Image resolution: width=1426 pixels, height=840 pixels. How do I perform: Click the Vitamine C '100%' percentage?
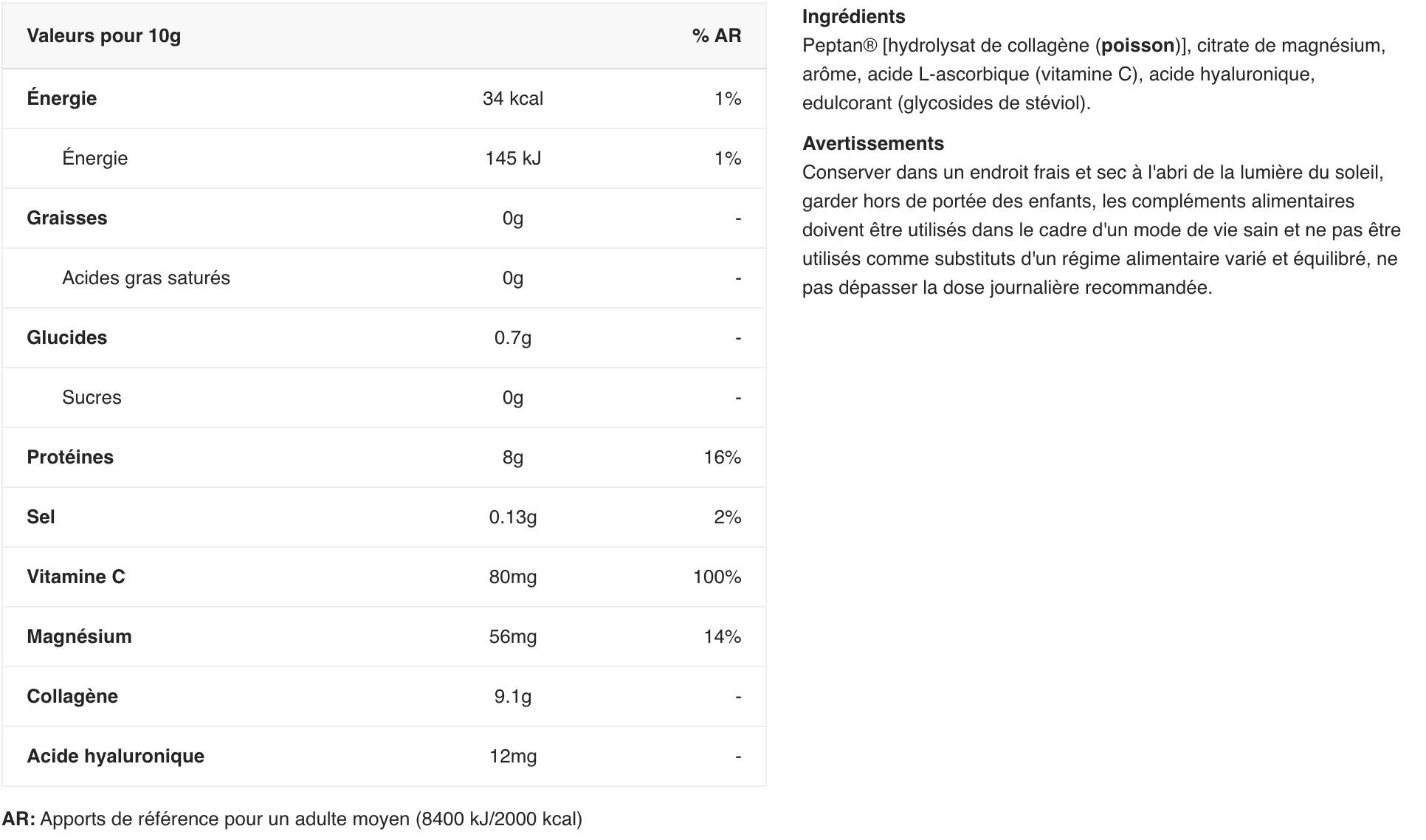[717, 576]
